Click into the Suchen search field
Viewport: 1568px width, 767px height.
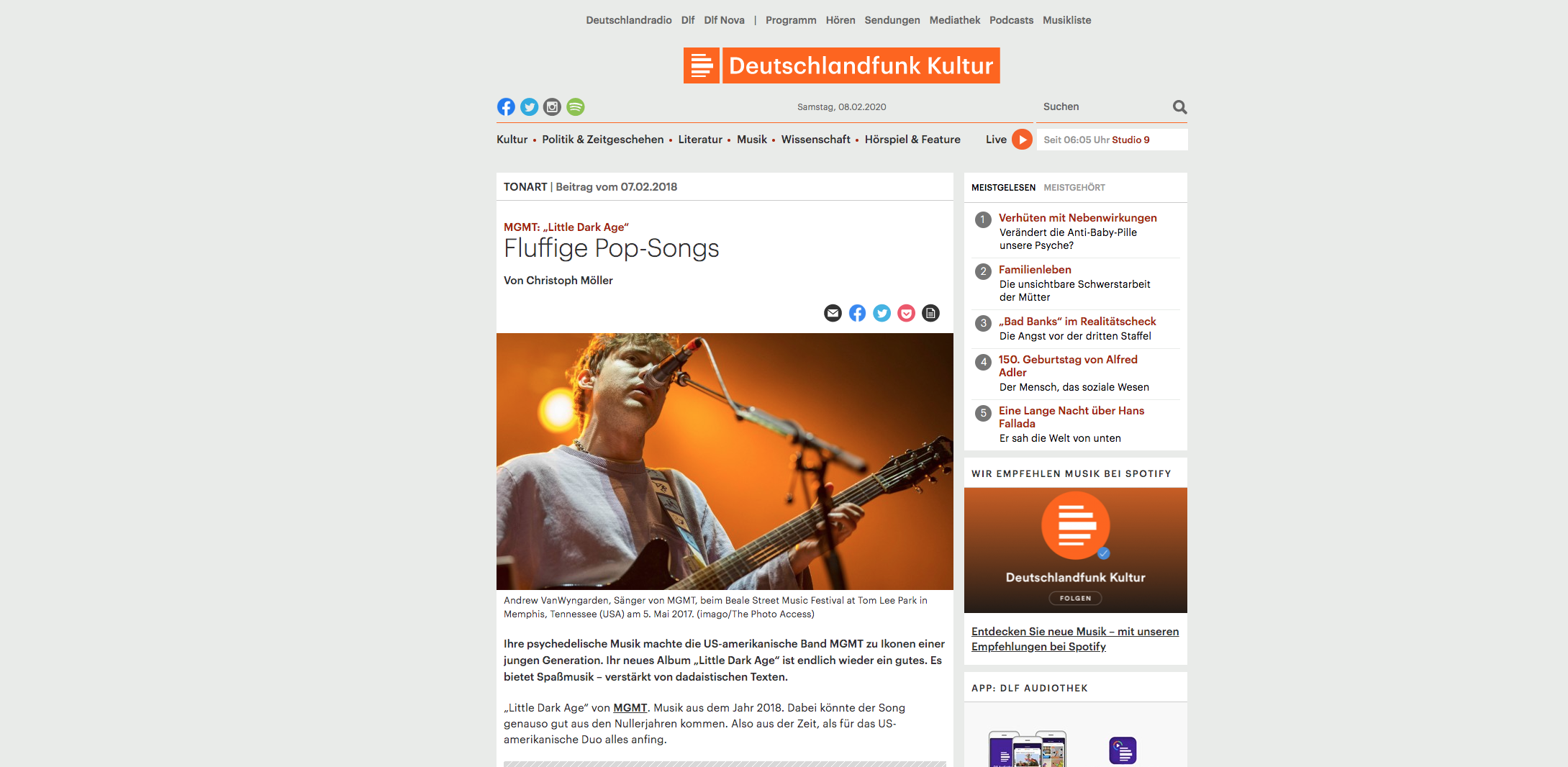pos(1105,106)
